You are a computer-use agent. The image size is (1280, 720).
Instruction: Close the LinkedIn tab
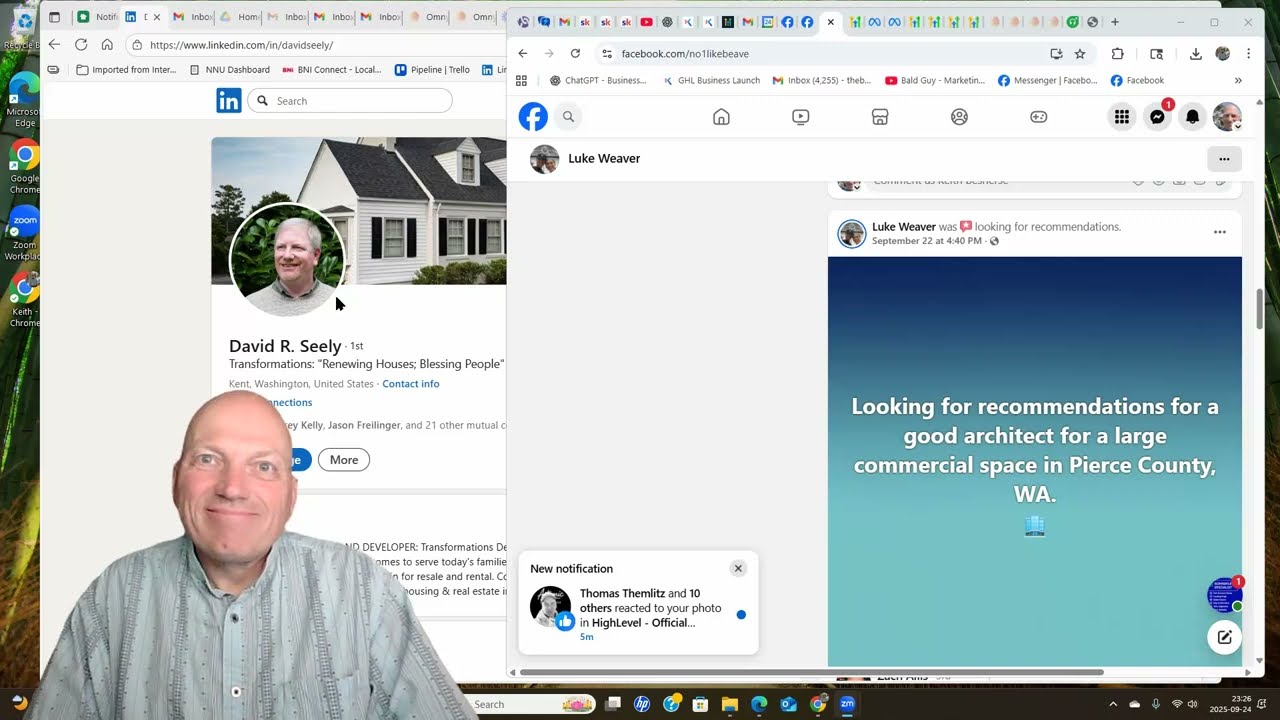tap(157, 17)
